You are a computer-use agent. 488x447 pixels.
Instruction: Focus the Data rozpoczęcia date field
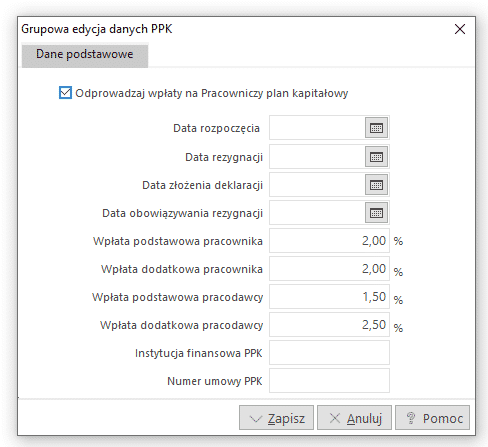(317, 128)
